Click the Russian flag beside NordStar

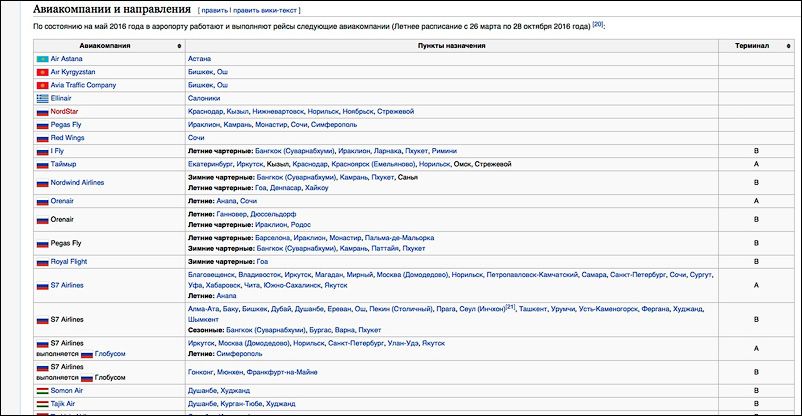coord(42,112)
